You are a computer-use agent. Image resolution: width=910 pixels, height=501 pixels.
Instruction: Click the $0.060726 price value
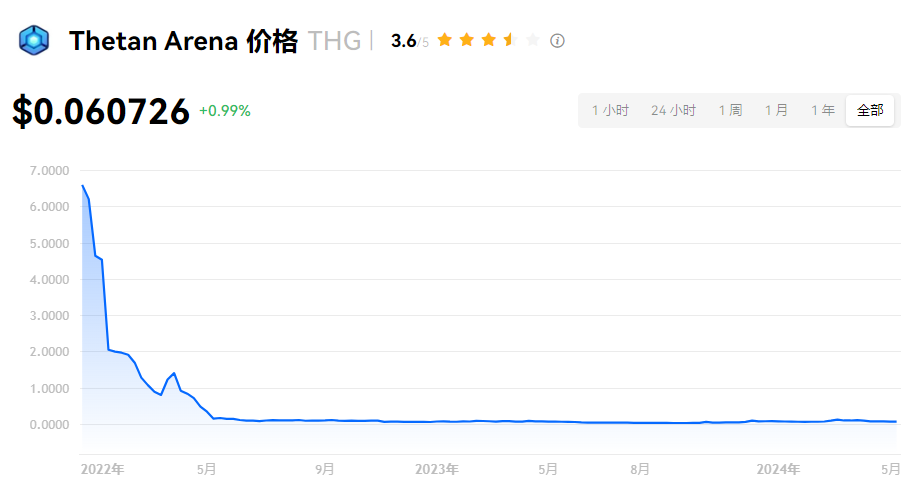pos(101,111)
